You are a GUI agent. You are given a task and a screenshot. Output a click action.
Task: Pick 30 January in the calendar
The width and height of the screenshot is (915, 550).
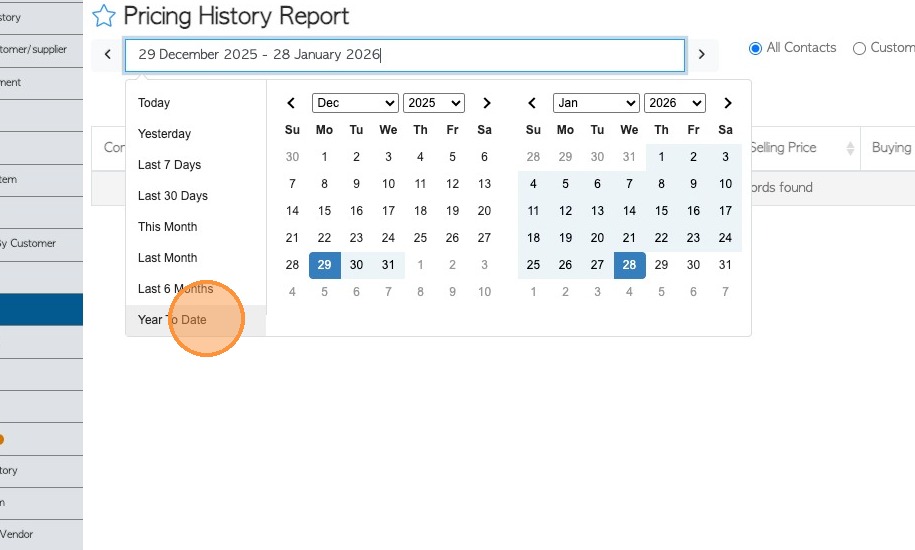click(693, 265)
